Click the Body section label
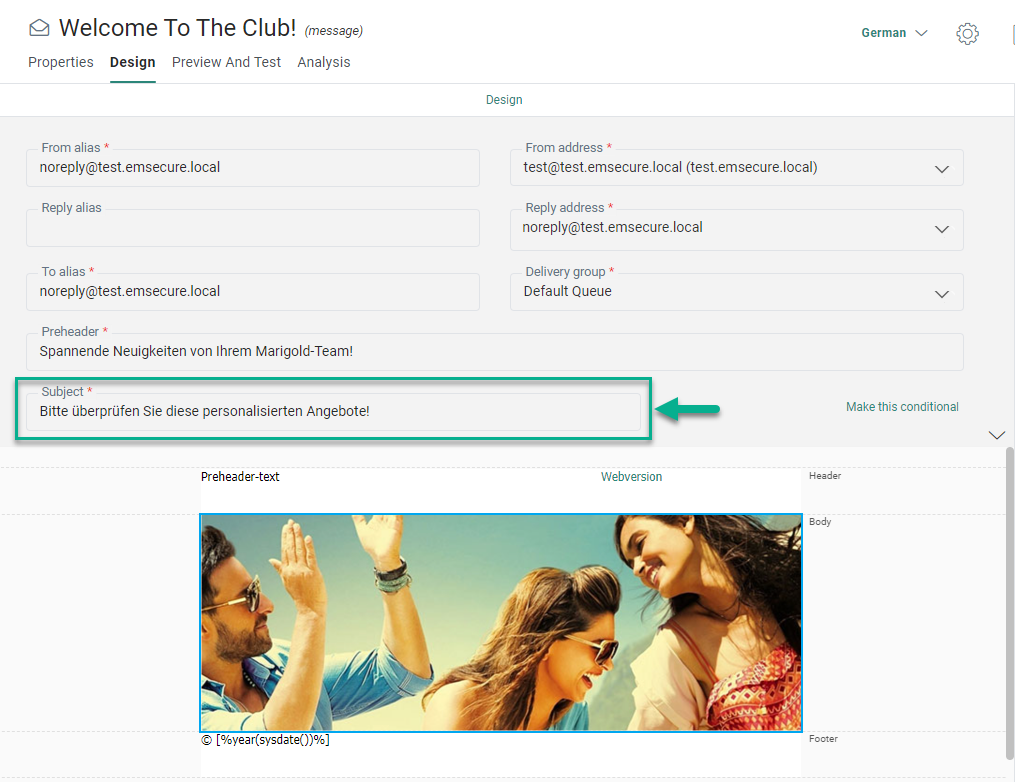Image resolution: width=1015 pixels, height=782 pixels. pos(820,522)
